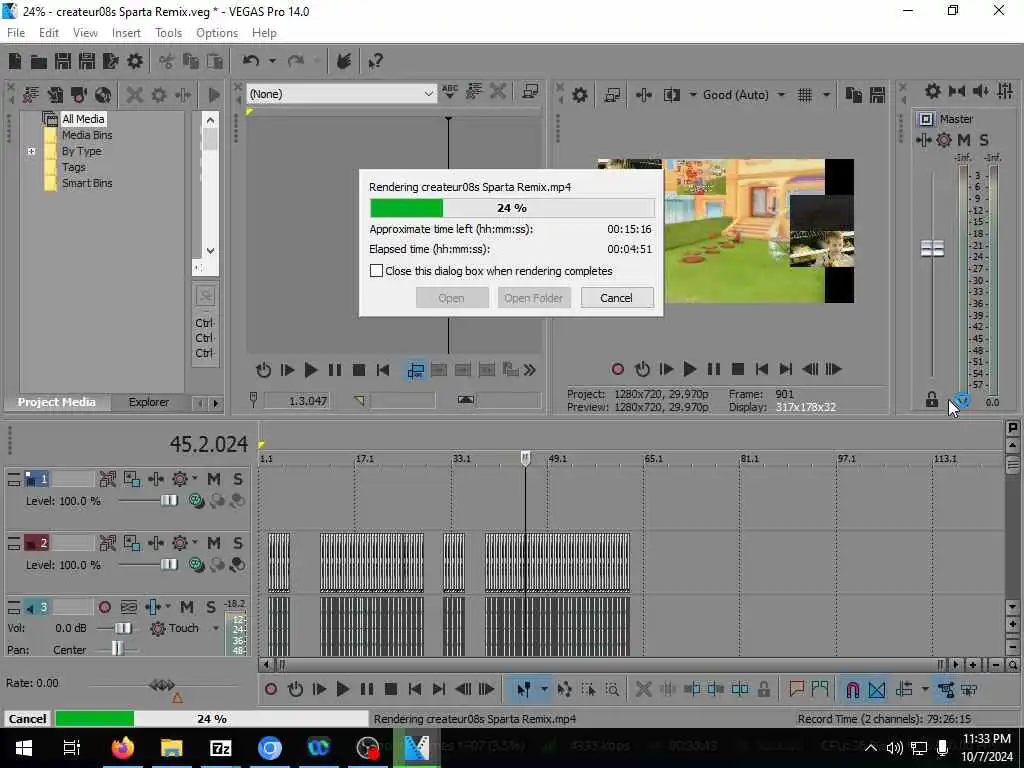Open Project Properties gear icon in toolbar
Viewport: 1024px width, 768px height.
tap(135, 61)
